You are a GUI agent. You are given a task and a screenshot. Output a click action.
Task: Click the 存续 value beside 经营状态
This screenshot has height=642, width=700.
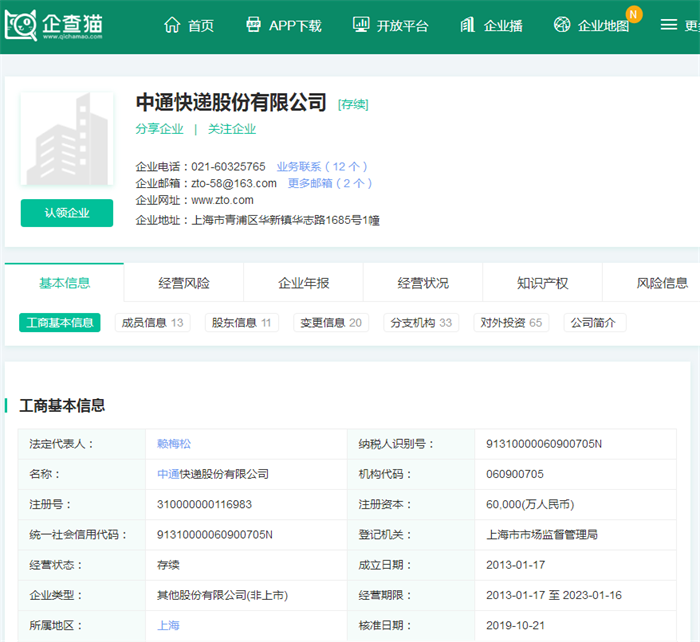[x=168, y=565]
